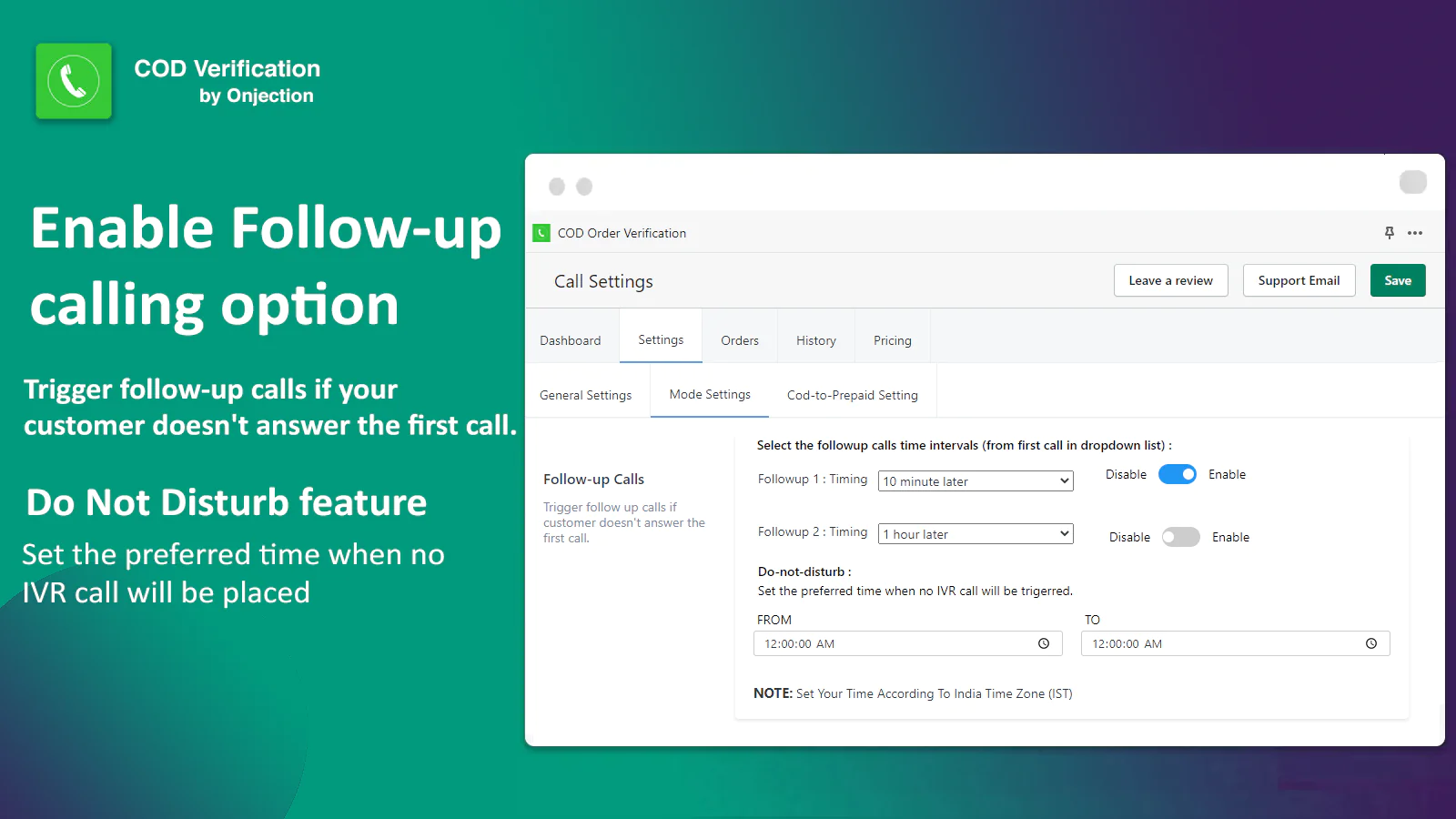
Task: Click the Leave a review button
Action: point(1170,280)
